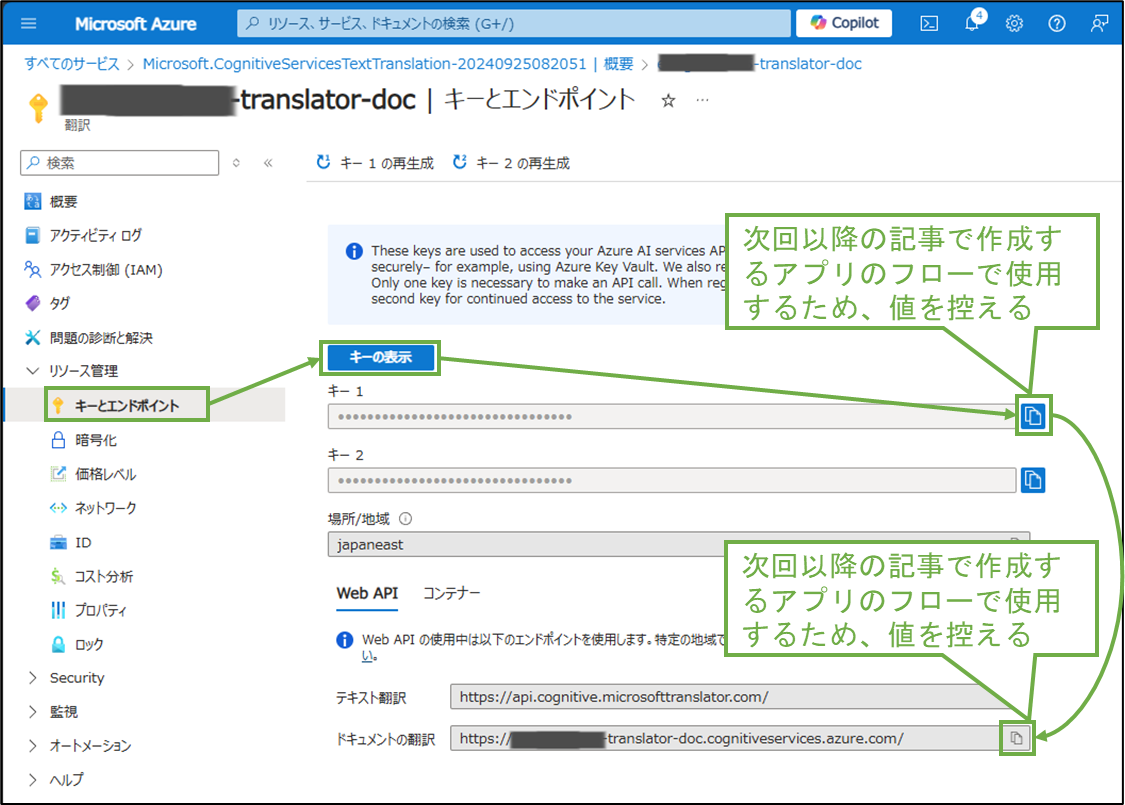Click the キー 2 masked field

[x=672, y=480]
